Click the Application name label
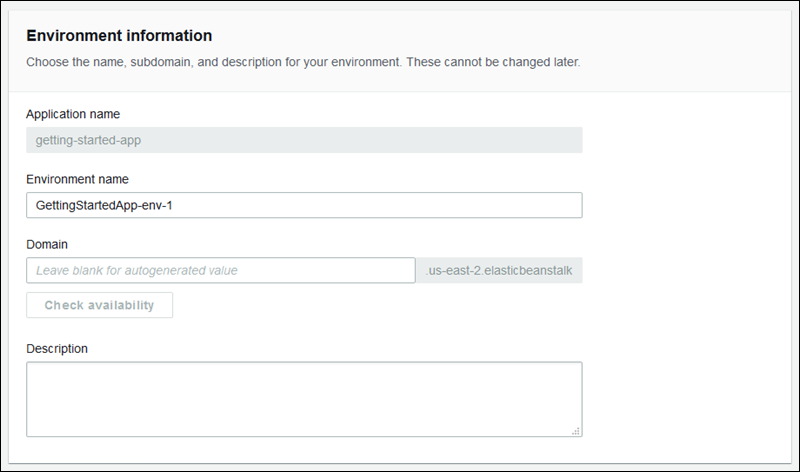This screenshot has height=472, width=800. pyautogui.click(x=73, y=114)
